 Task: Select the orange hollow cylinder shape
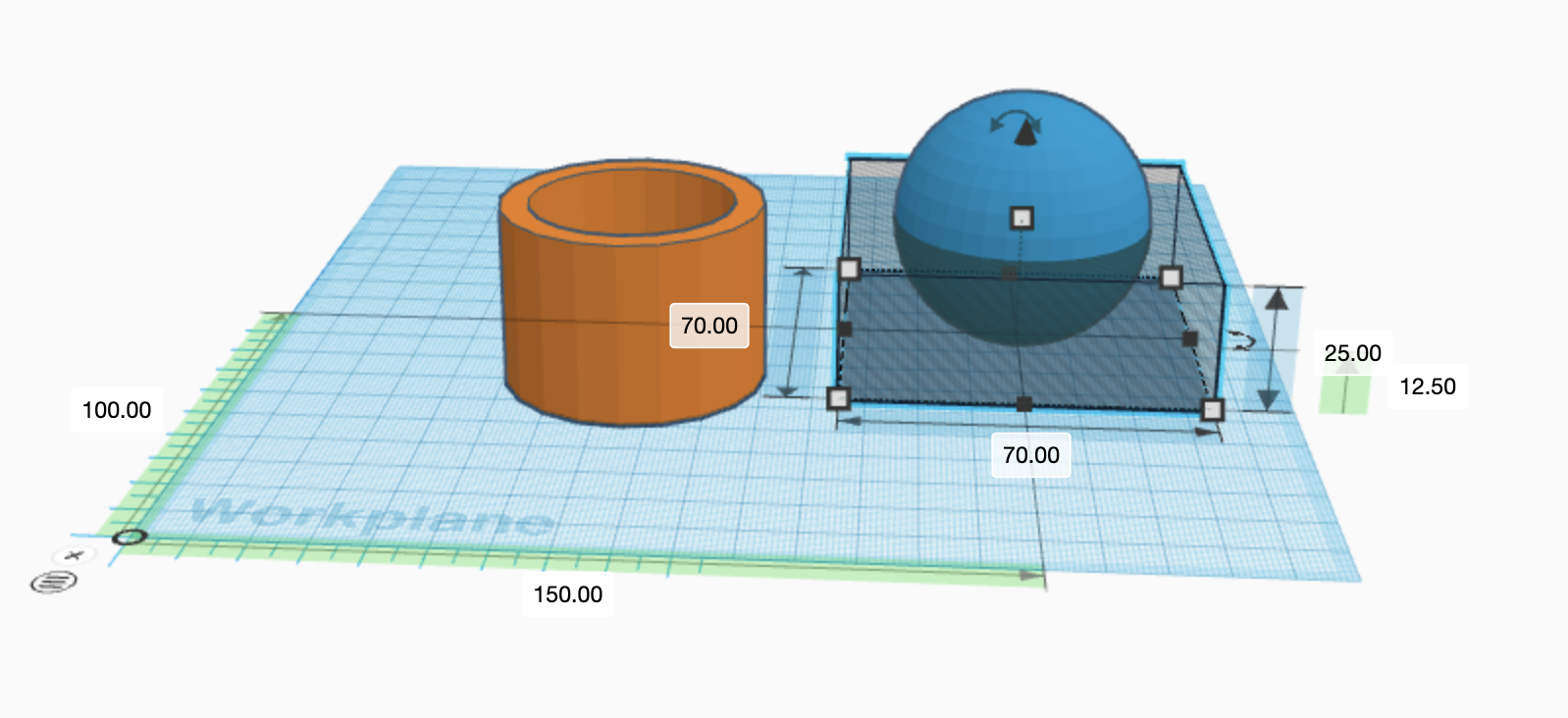632,292
